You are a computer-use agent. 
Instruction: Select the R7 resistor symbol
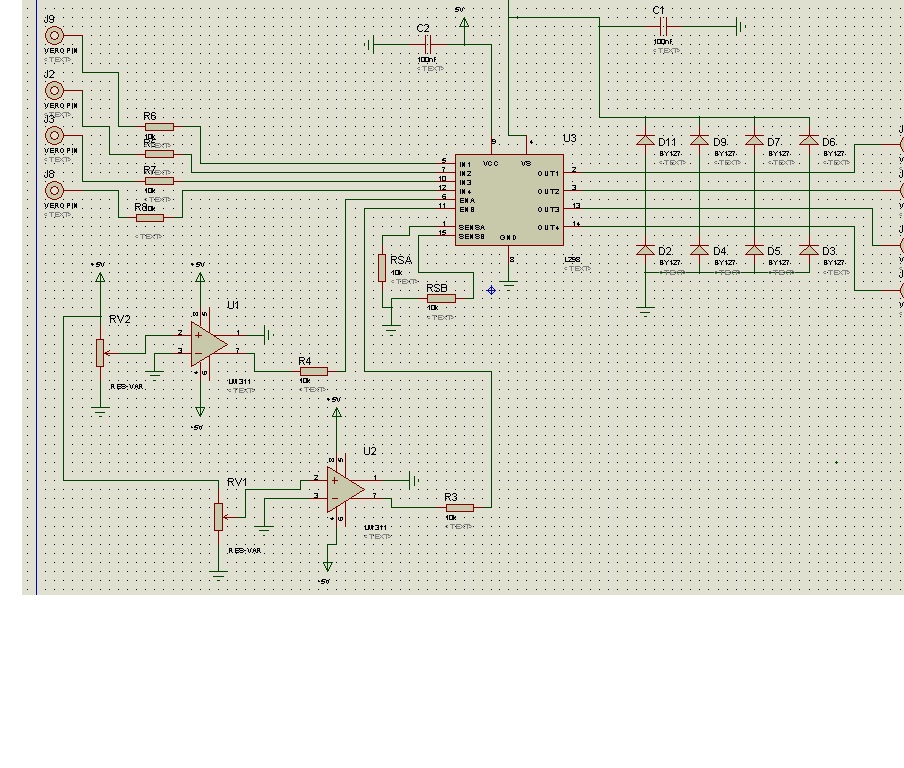pyautogui.click(x=159, y=181)
